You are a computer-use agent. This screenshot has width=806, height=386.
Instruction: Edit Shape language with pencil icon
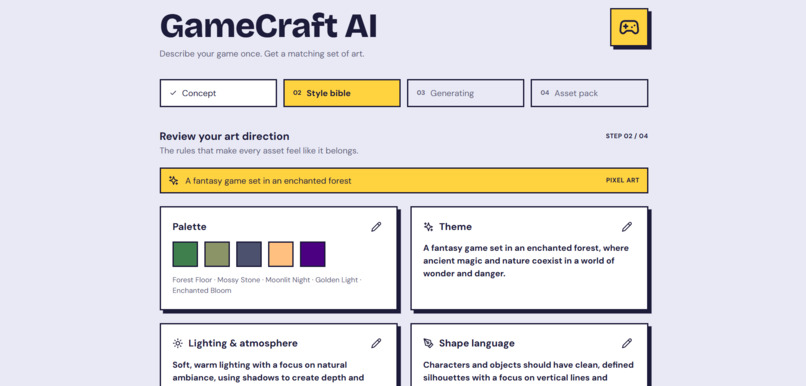tap(627, 343)
